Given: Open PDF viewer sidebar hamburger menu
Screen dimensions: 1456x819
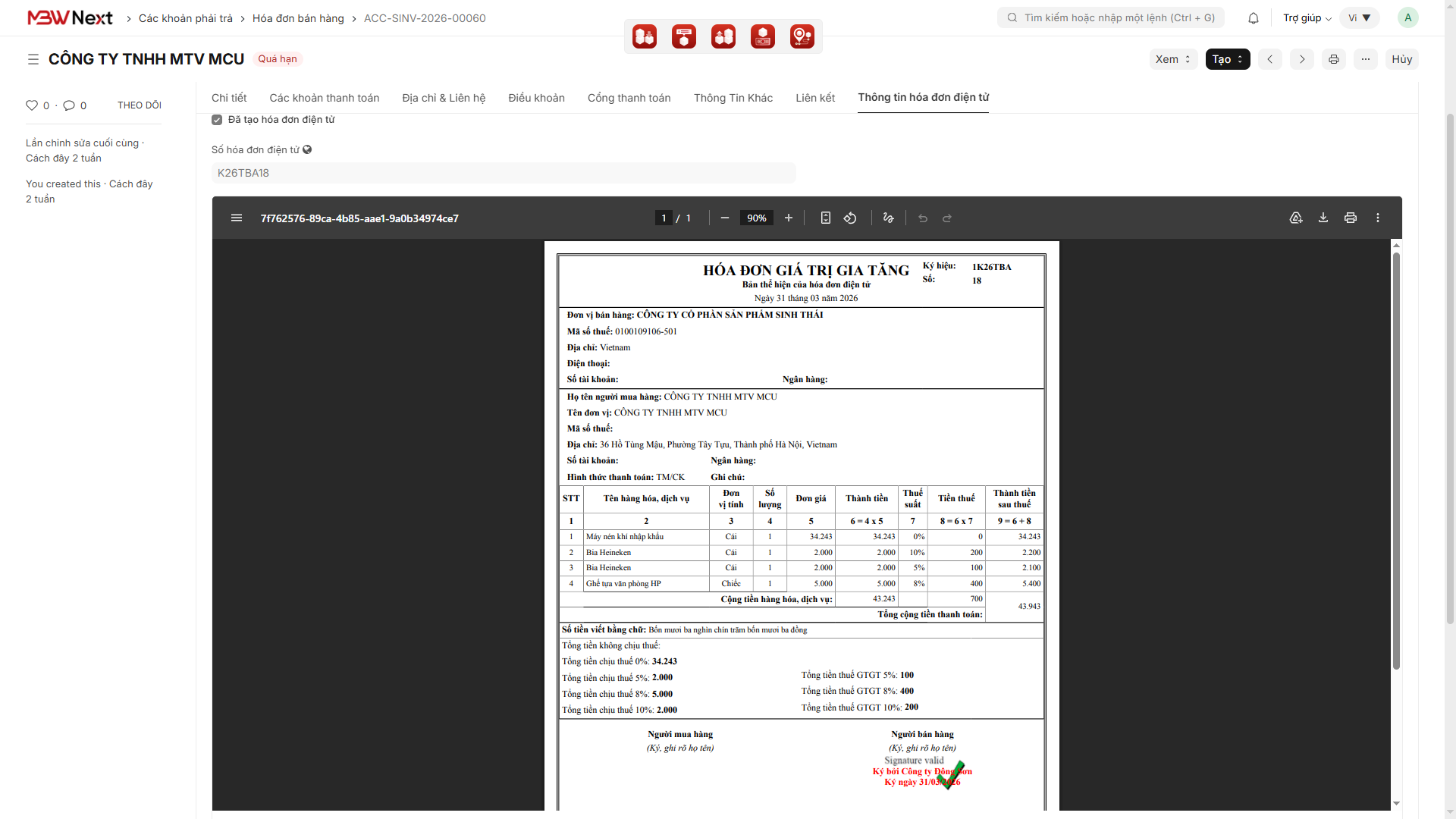Looking at the screenshot, I should tap(237, 218).
